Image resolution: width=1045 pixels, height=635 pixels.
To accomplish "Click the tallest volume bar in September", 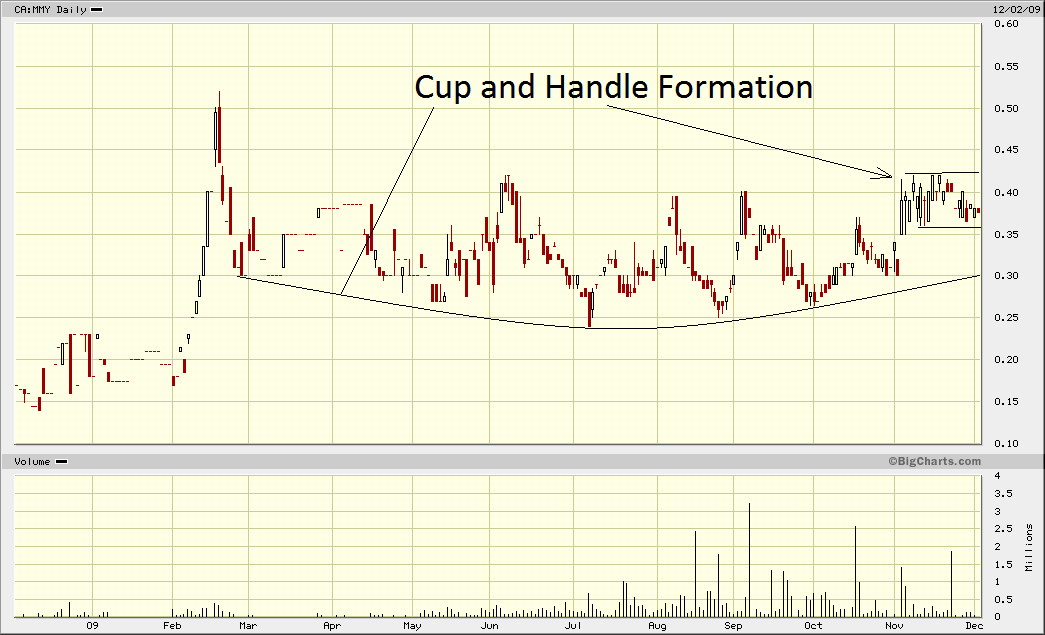I will click(x=749, y=560).
